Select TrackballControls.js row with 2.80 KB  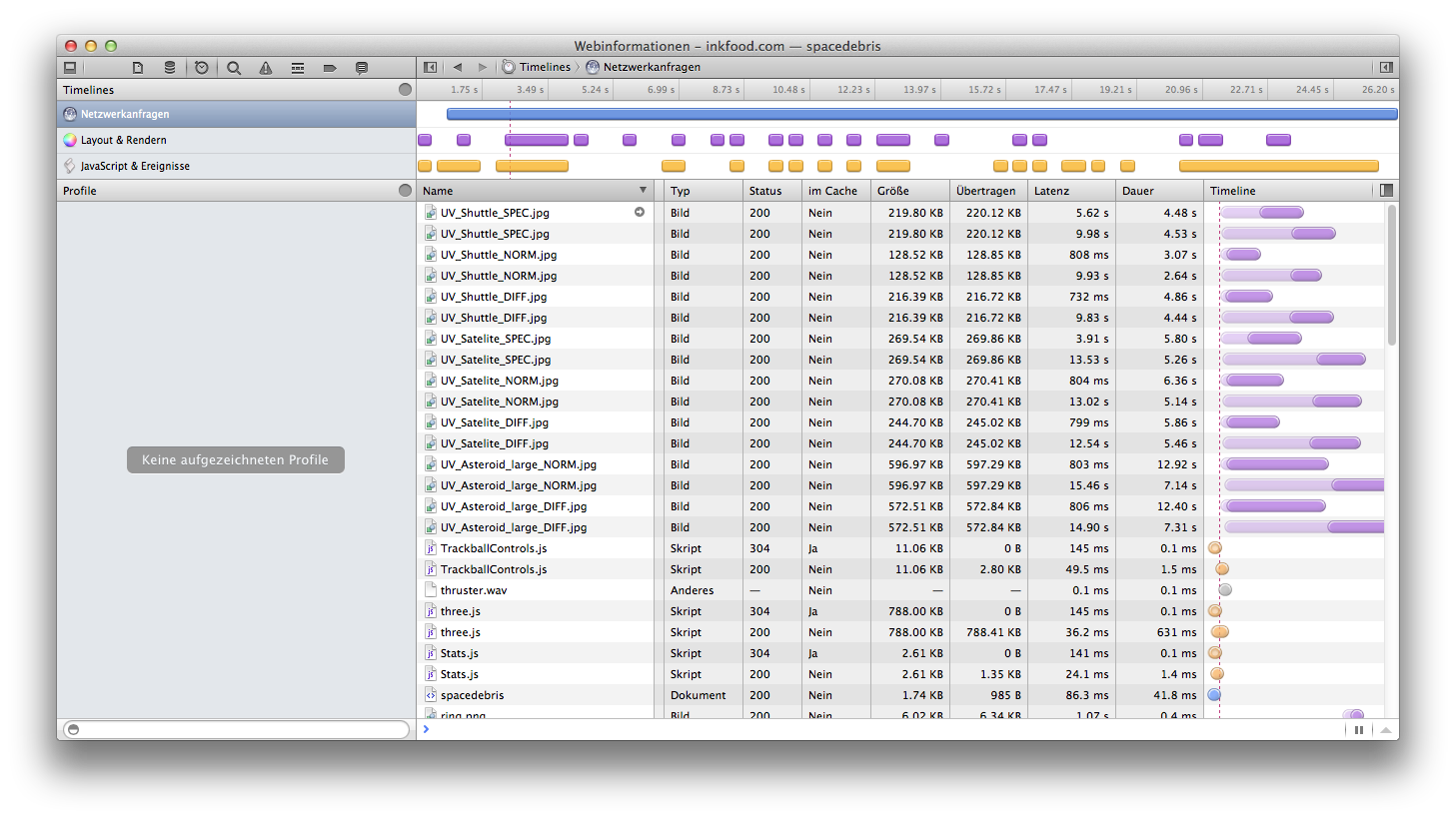pos(900,569)
